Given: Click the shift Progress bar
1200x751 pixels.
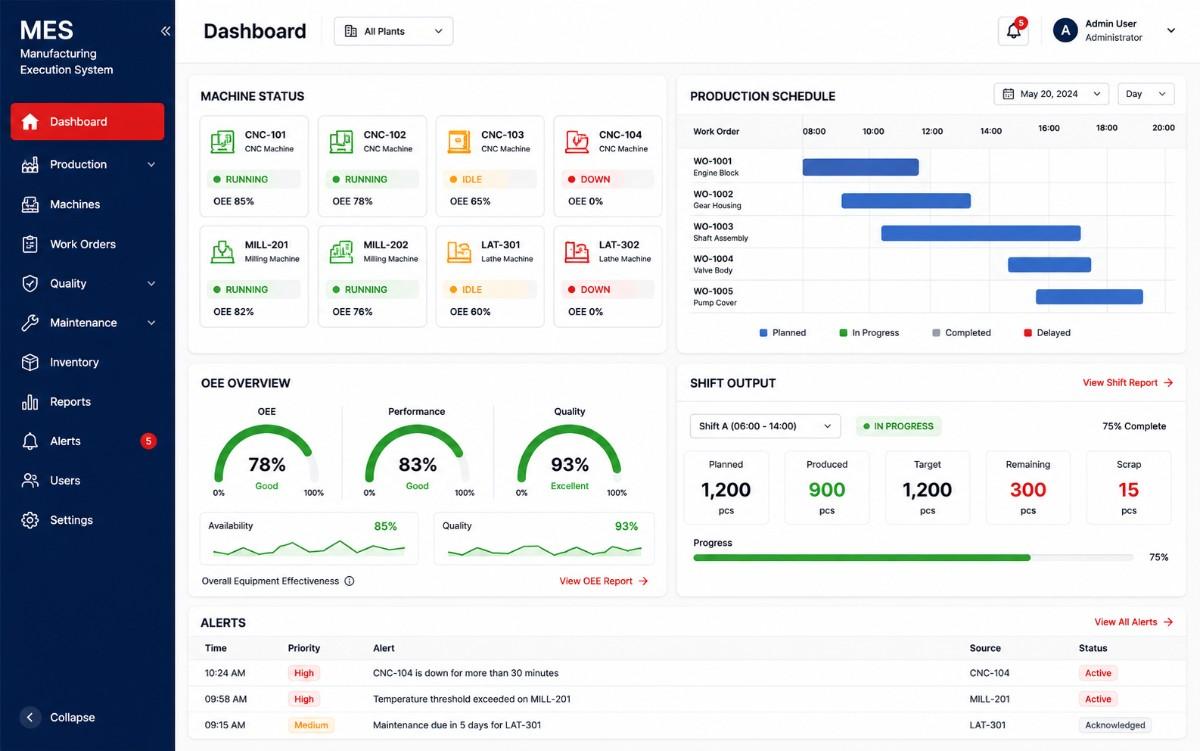Looking at the screenshot, I should click(x=913, y=558).
